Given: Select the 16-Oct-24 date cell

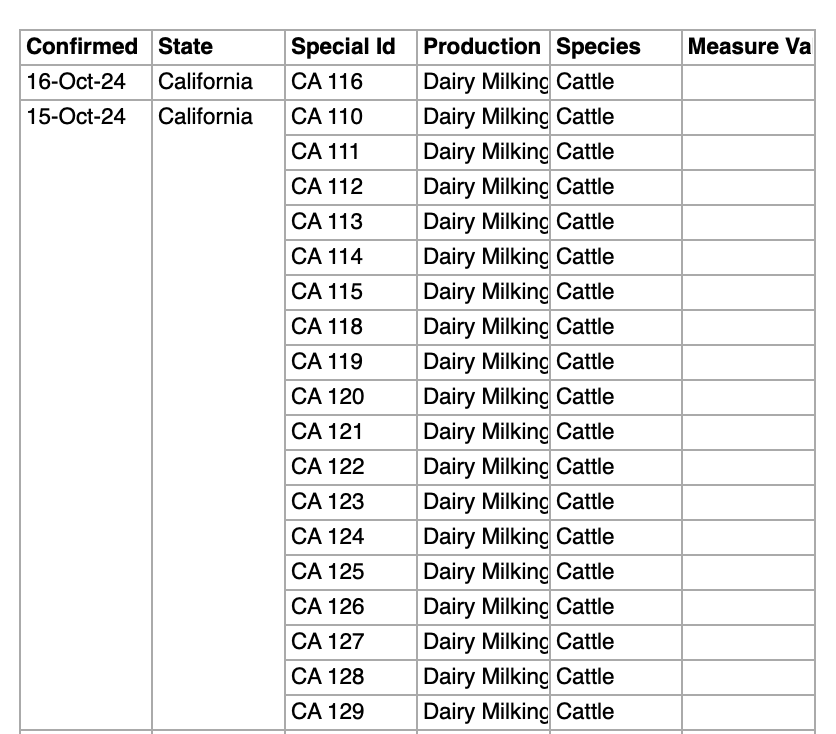Looking at the screenshot, I should 76,82.
